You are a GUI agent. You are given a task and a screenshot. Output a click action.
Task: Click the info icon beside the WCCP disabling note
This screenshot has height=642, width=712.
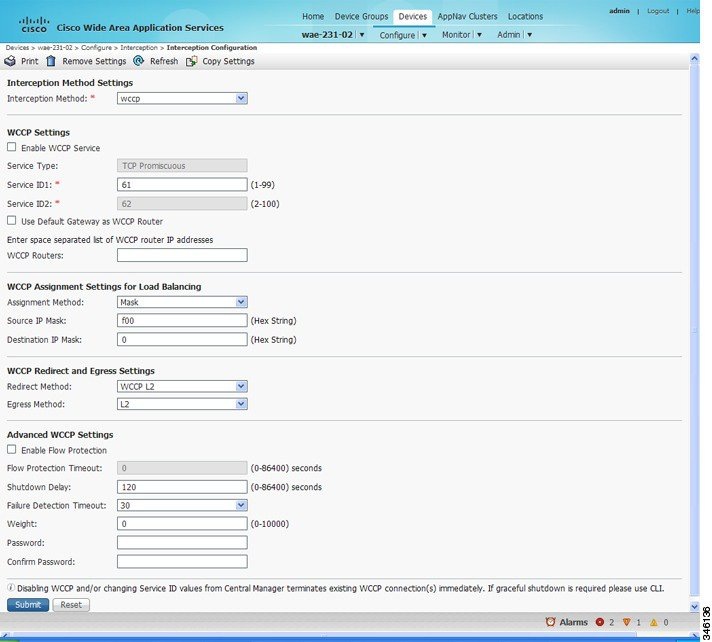tap(11, 588)
